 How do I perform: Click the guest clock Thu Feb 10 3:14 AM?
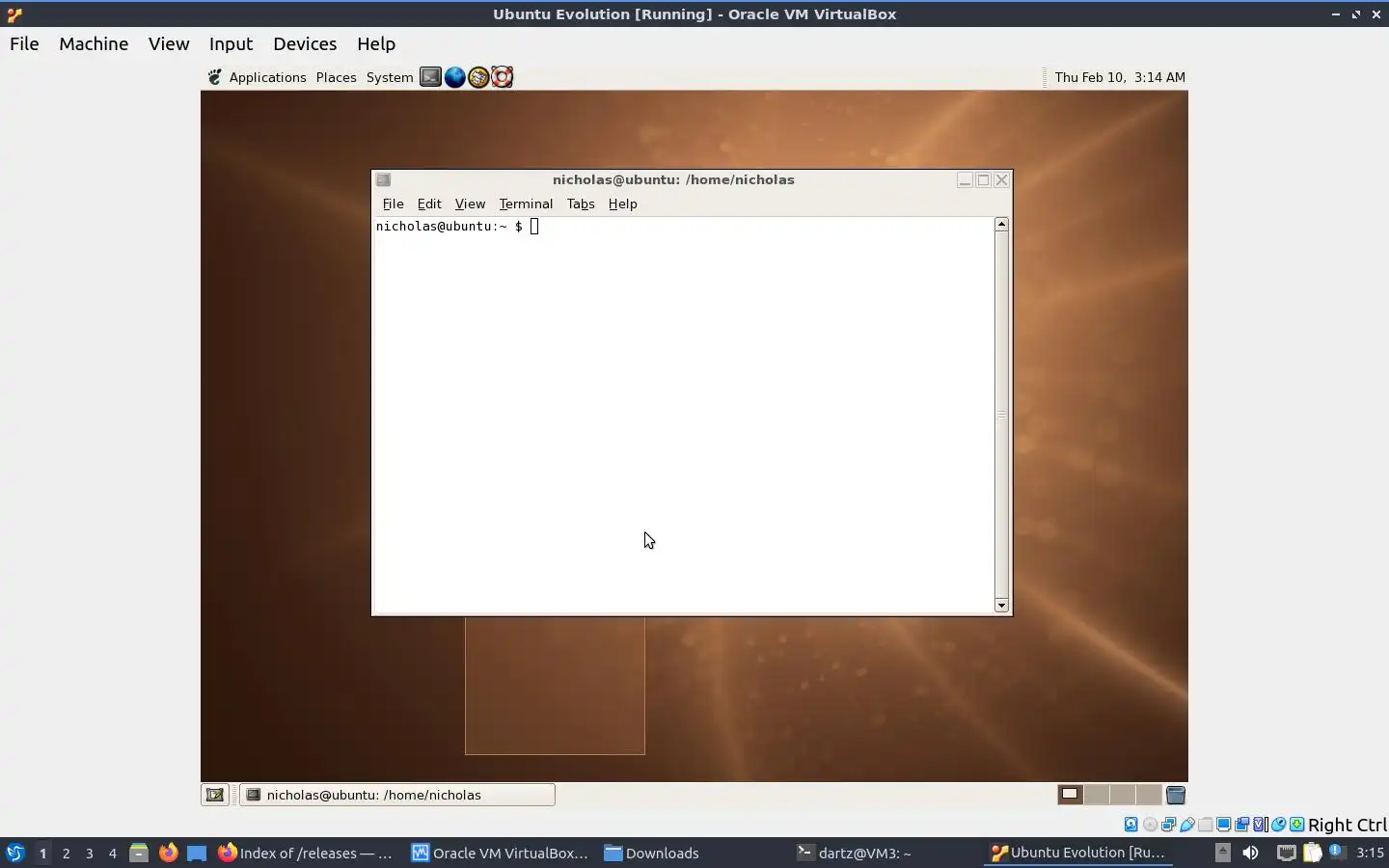click(x=1120, y=77)
